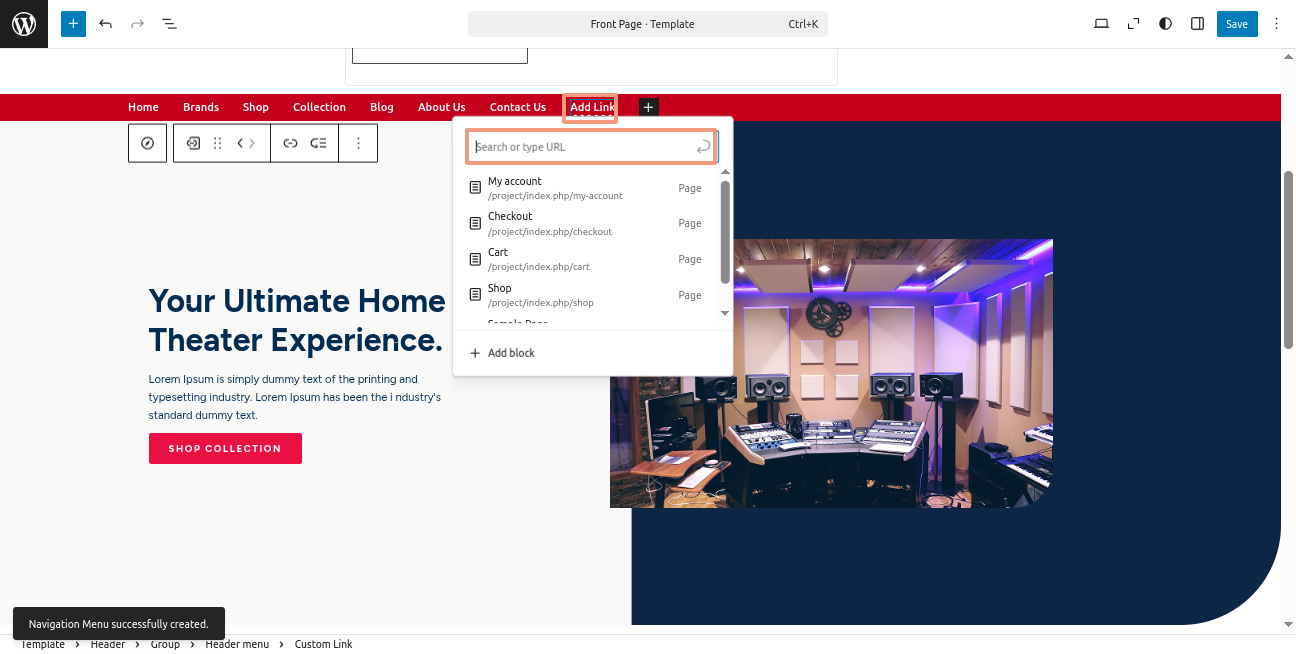This screenshot has width=1296, height=654.
Task: Click the Group breadcrumb
Action: point(165,645)
